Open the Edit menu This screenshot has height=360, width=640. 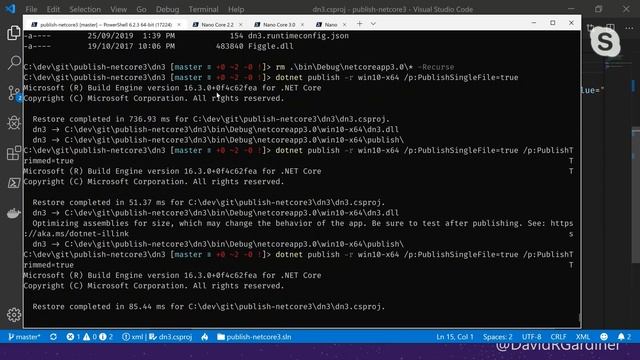tap(53, 9)
